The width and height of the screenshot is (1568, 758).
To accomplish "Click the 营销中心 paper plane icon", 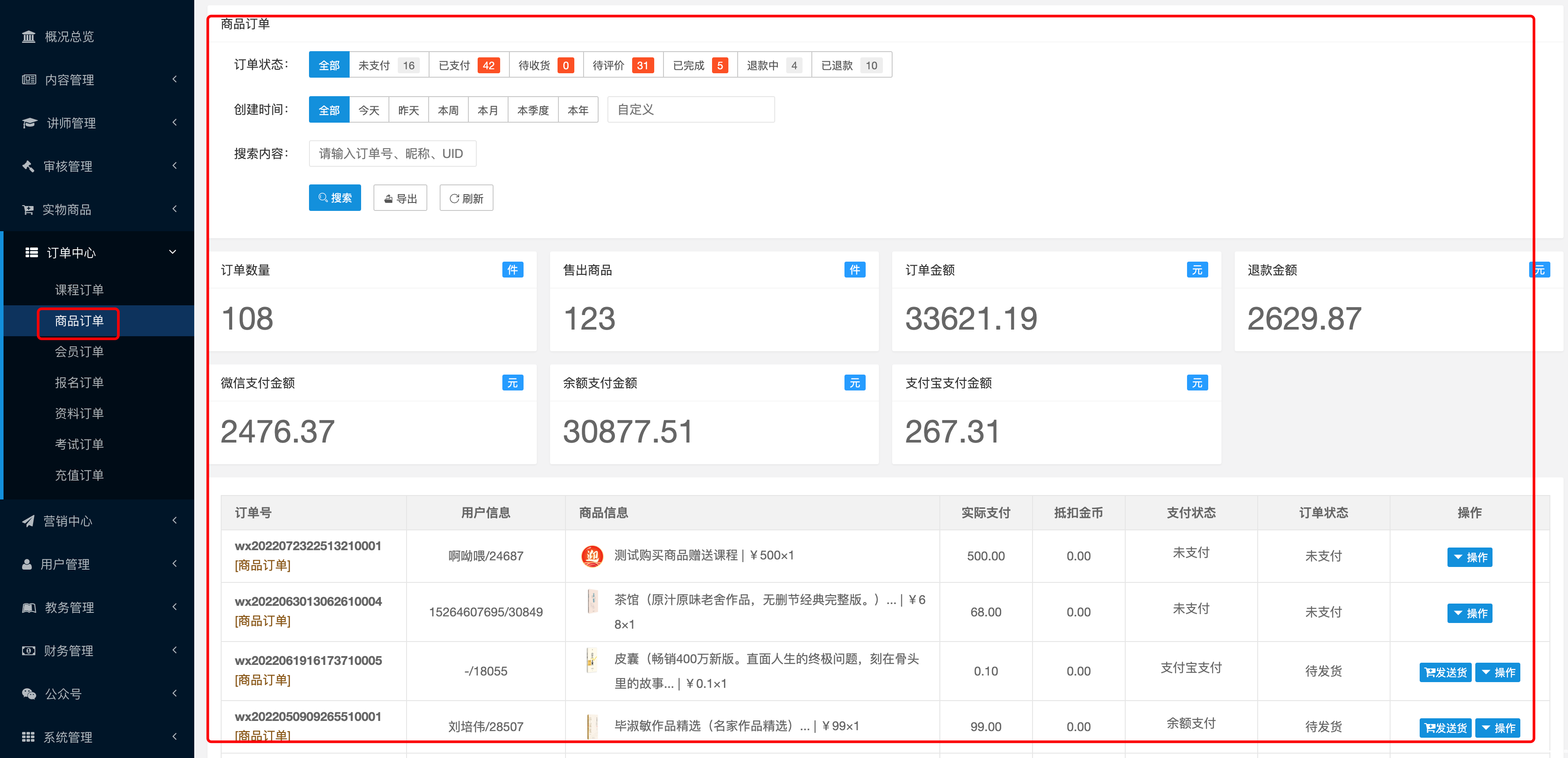I will (x=28, y=522).
